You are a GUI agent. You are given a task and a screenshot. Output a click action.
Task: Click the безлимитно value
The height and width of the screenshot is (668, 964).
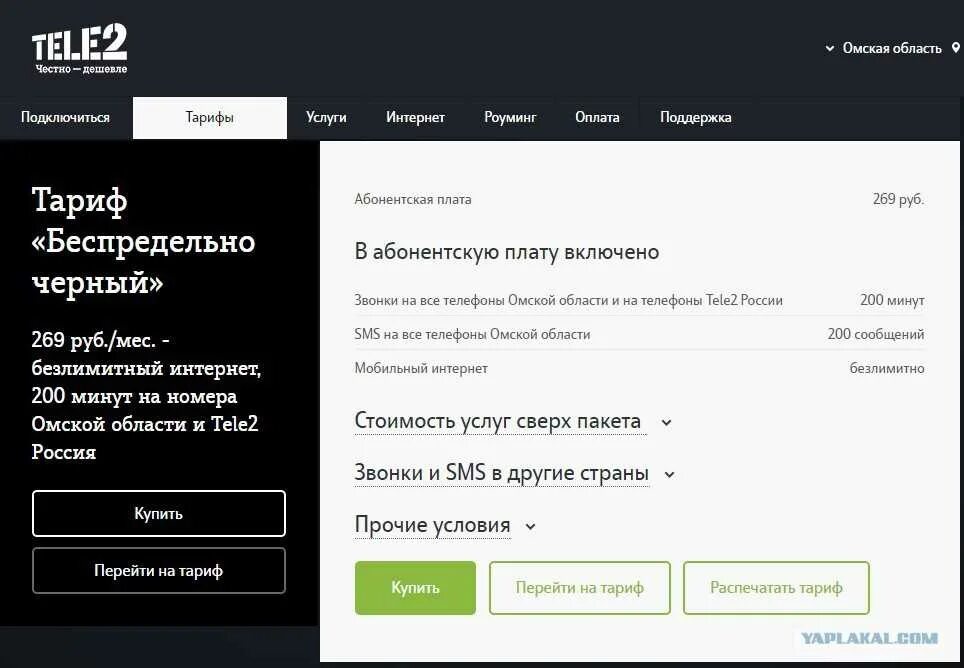887,368
